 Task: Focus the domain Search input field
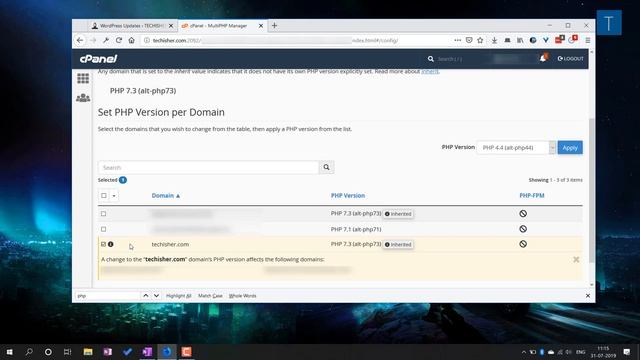click(208, 167)
